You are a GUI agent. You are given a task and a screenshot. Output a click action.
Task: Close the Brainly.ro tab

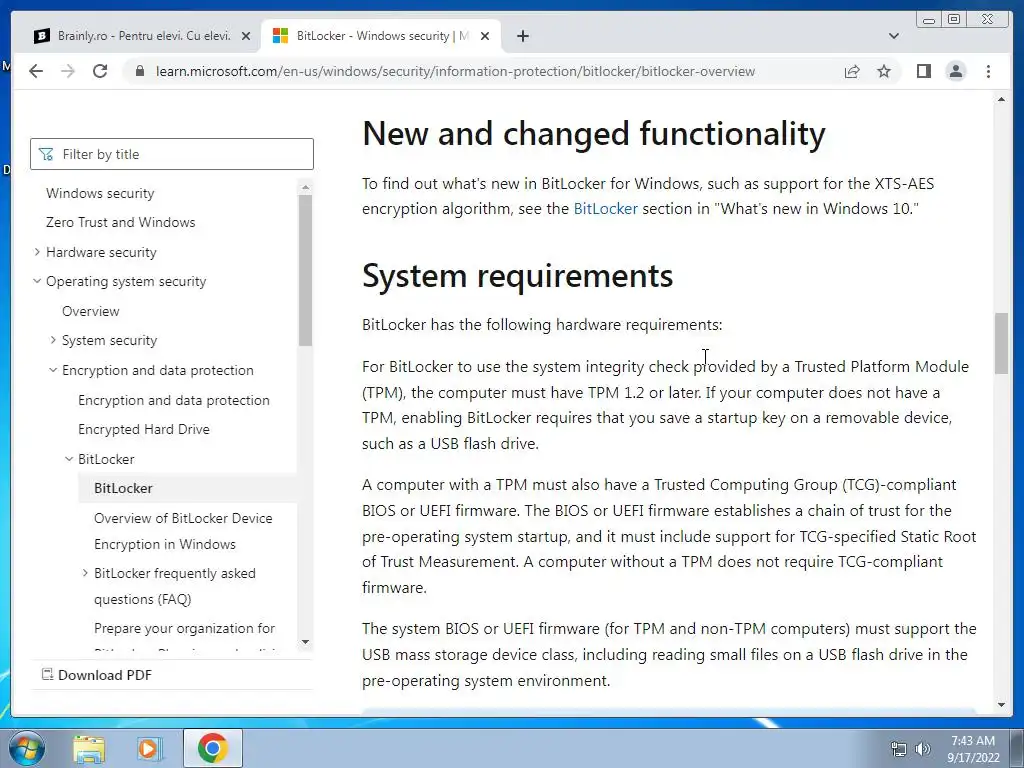tap(246, 36)
